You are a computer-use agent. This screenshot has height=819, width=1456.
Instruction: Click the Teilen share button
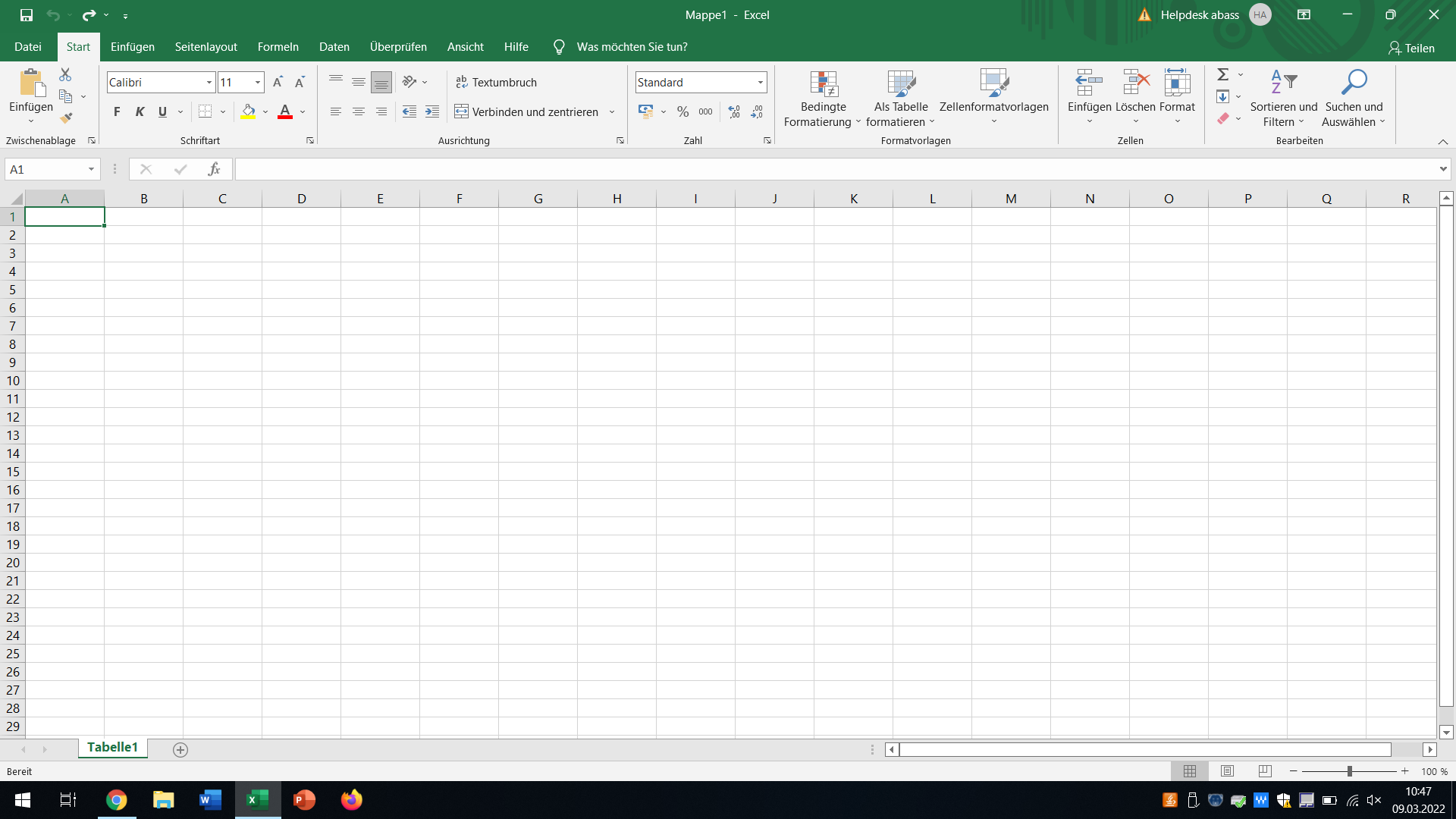point(1411,48)
